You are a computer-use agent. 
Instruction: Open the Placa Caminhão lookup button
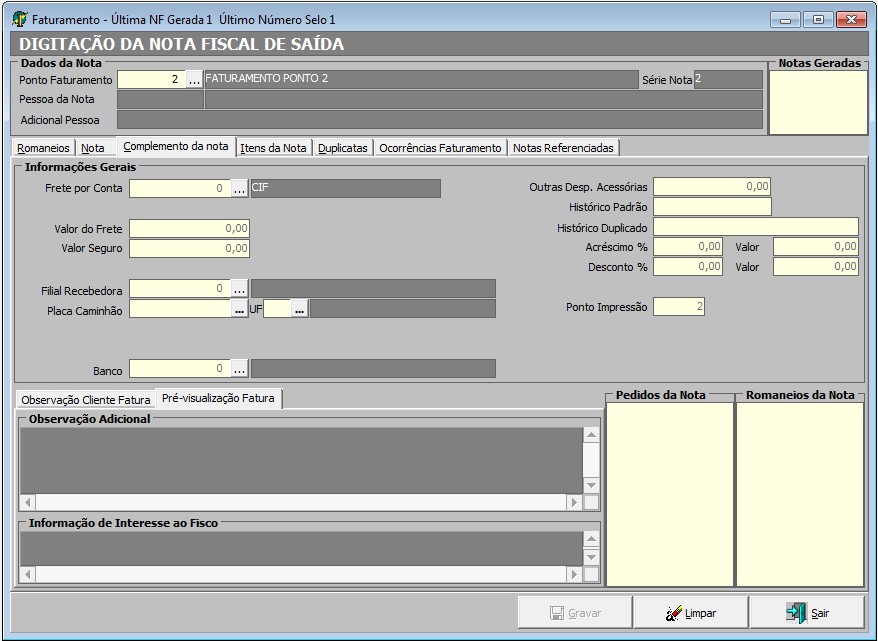(239, 310)
